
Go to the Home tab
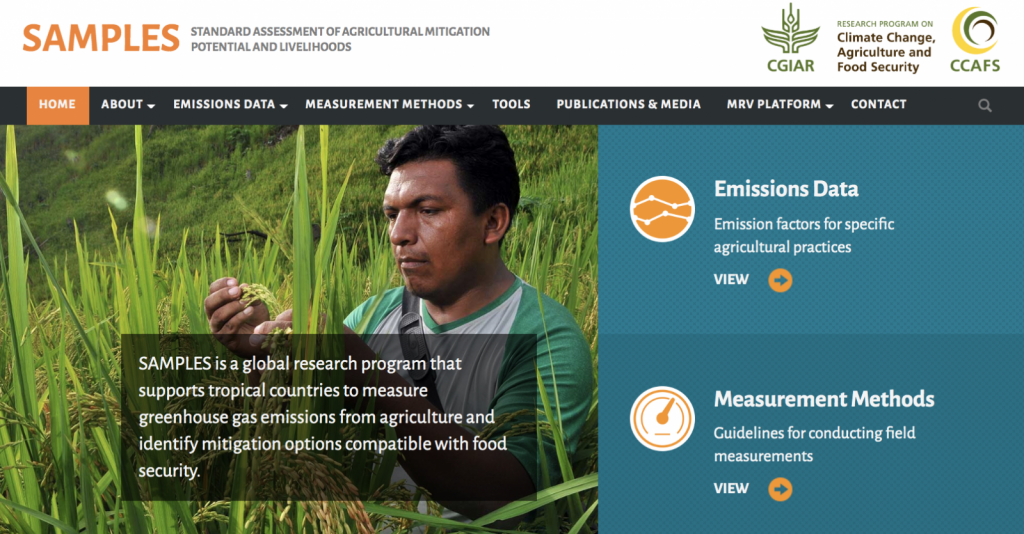coord(57,105)
